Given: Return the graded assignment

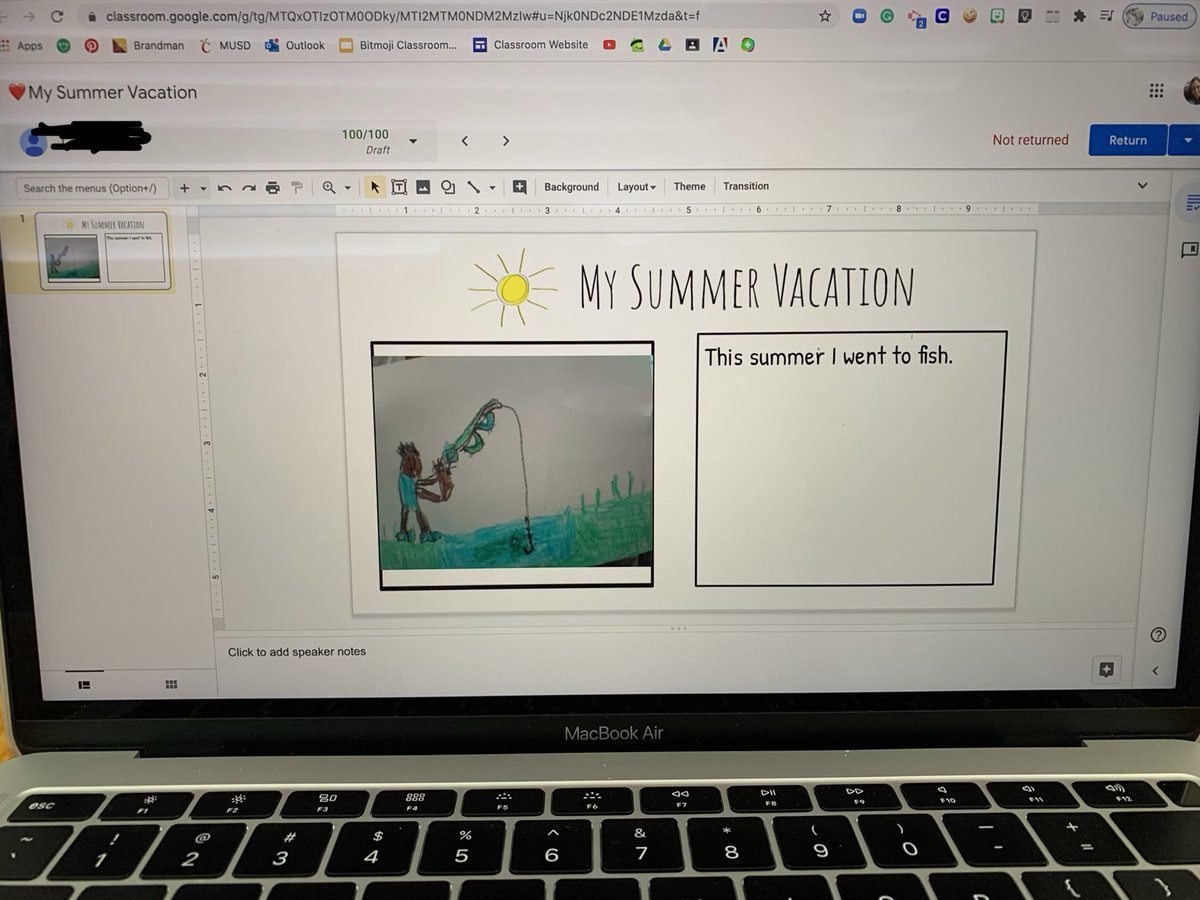Looking at the screenshot, I should [1127, 140].
